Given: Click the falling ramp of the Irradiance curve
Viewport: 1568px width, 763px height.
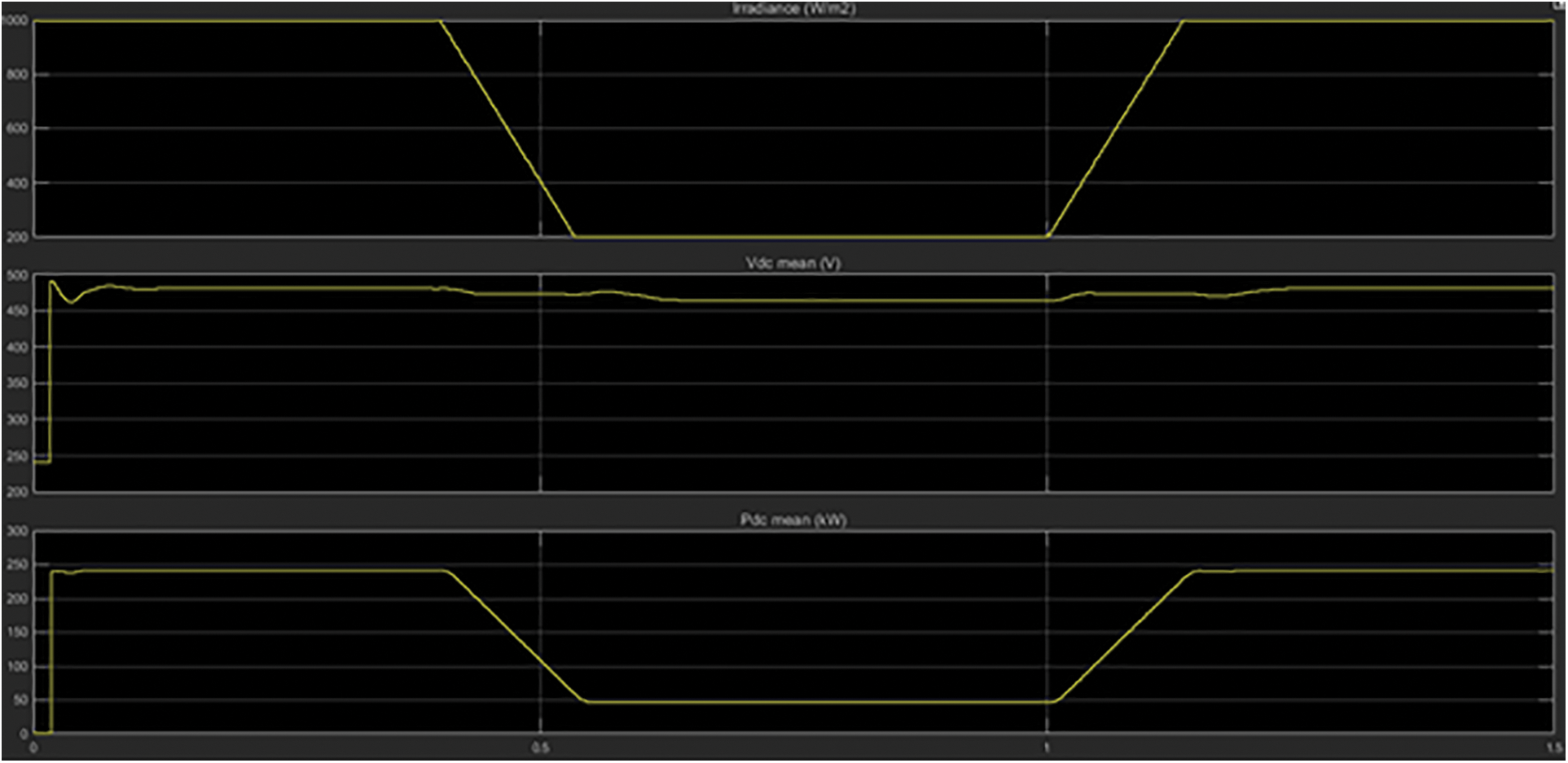Looking at the screenshot, I should pyautogui.click(x=507, y=129).
